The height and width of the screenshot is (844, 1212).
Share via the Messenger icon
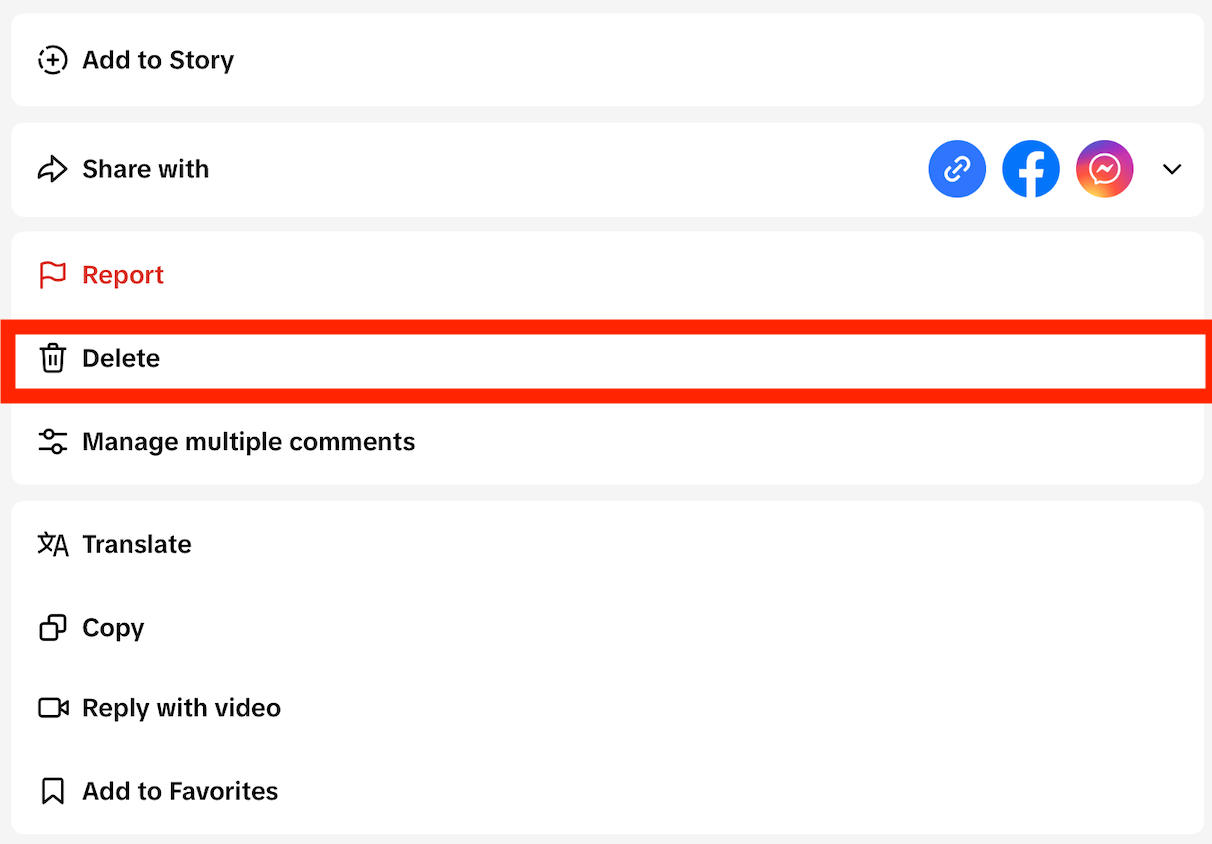click(1104, 169)
